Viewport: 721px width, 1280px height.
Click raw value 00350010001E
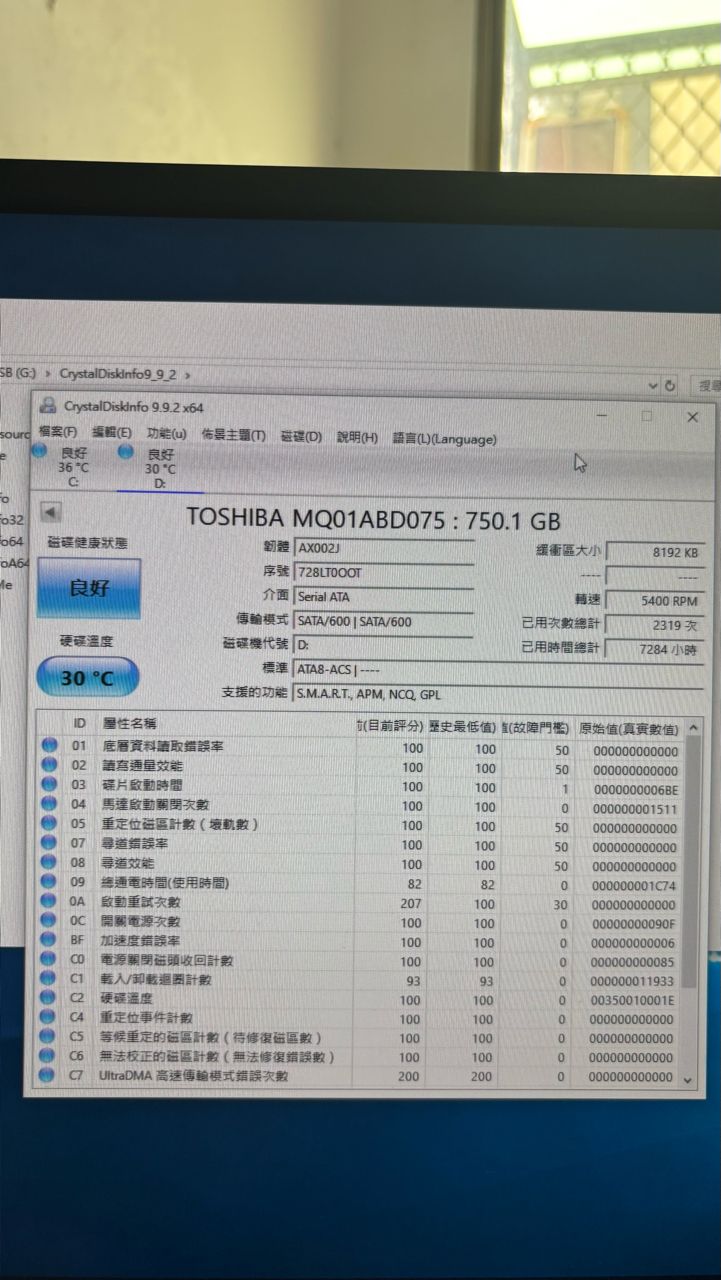[x=634, y=1001]
